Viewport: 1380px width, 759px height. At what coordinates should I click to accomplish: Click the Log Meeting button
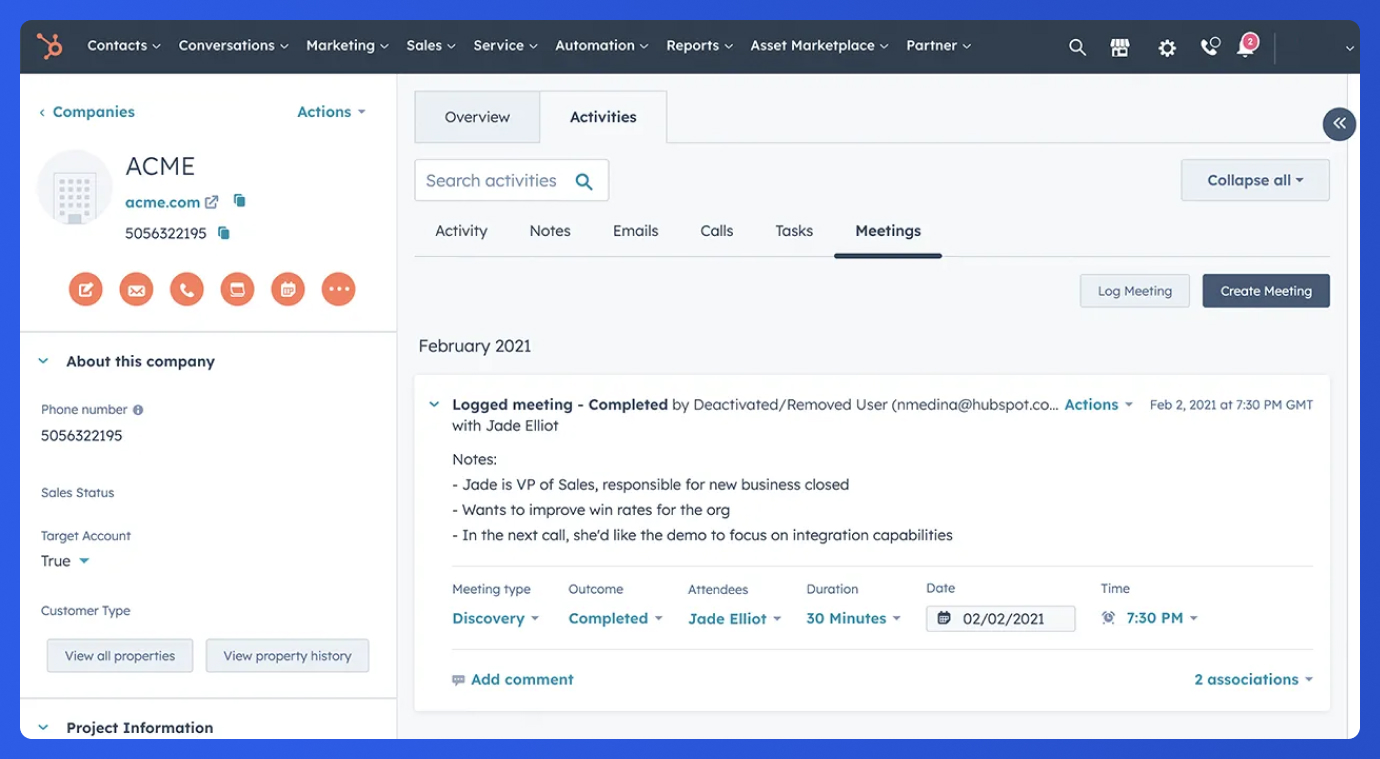[x=1135, y=291]
